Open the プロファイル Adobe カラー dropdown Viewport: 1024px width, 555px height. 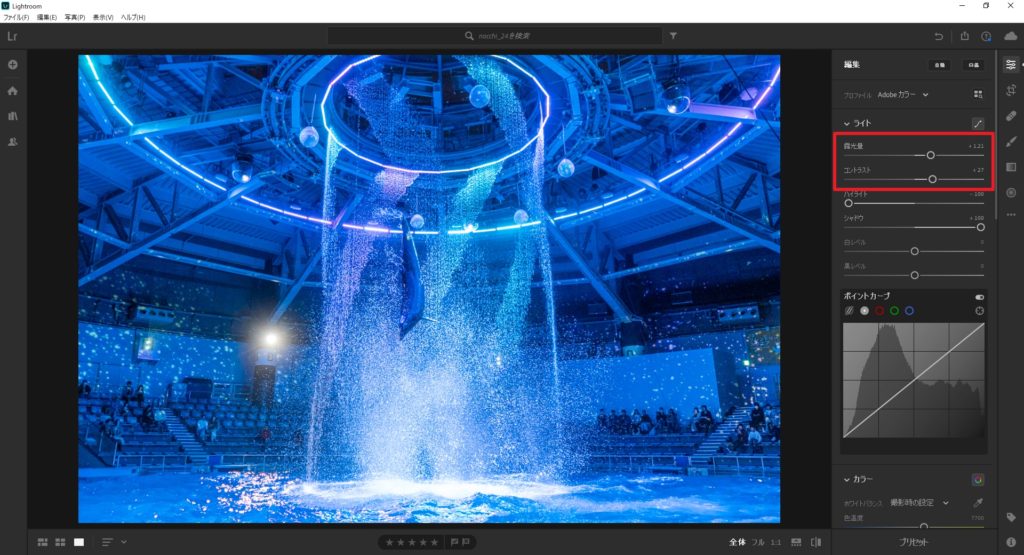tap(903, 95)
